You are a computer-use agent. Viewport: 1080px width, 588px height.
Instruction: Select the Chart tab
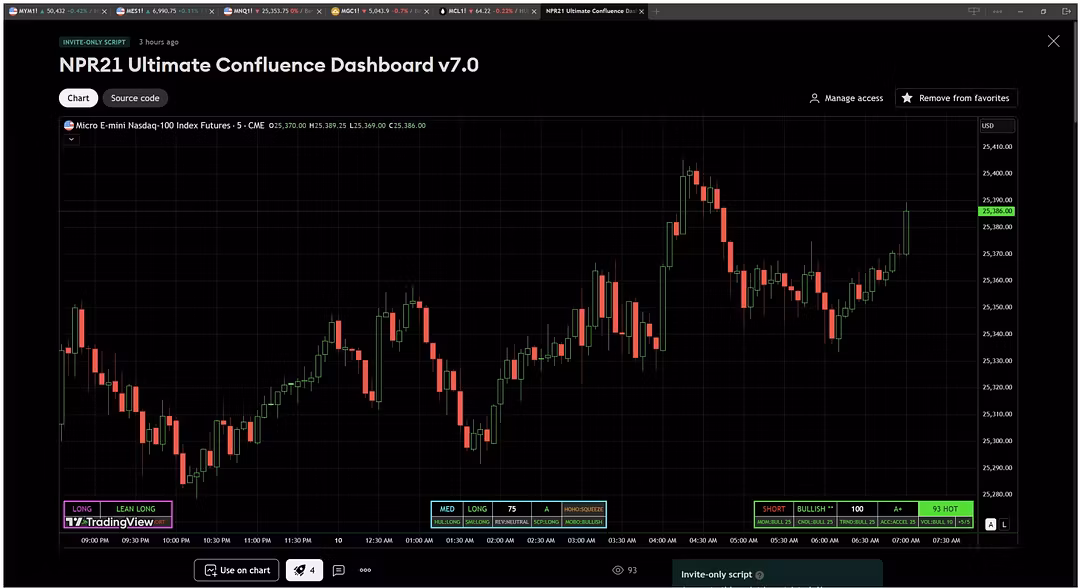click(x=78, y=98)
